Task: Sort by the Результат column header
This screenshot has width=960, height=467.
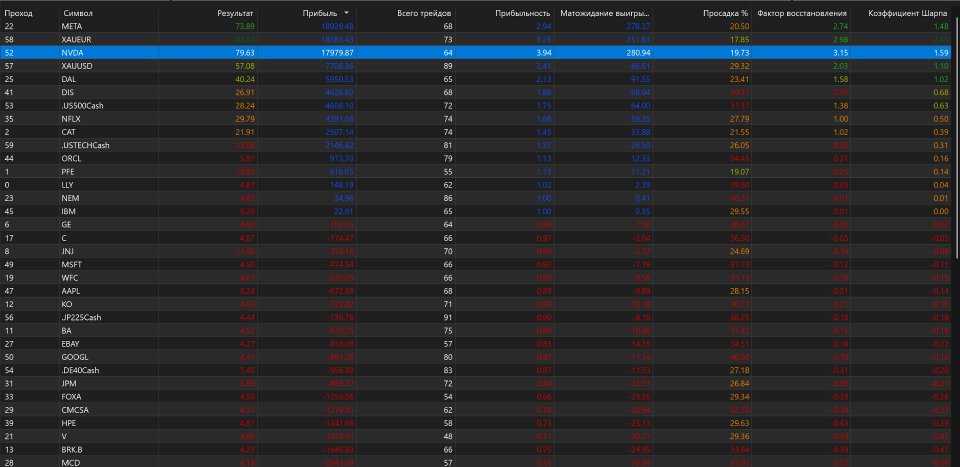Action: pos(236,13)
